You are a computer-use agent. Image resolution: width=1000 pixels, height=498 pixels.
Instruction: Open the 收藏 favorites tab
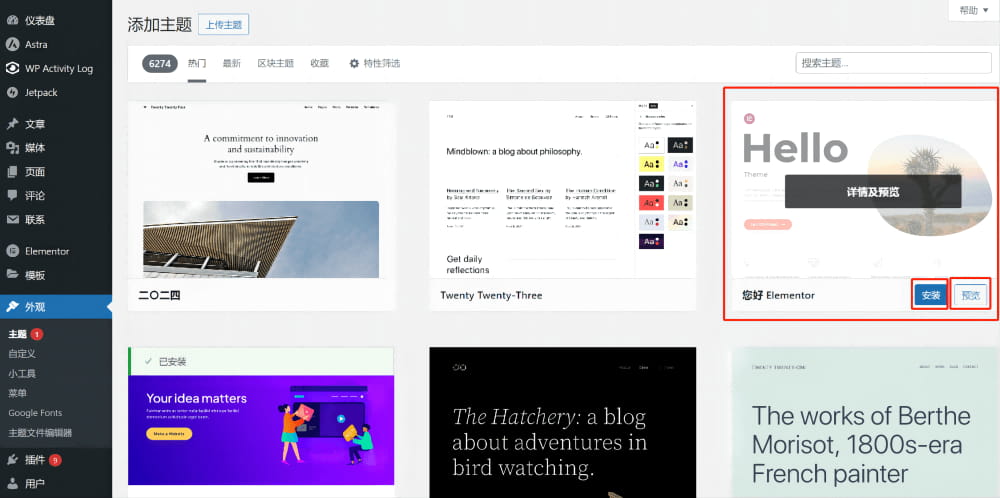click(320, 63)
